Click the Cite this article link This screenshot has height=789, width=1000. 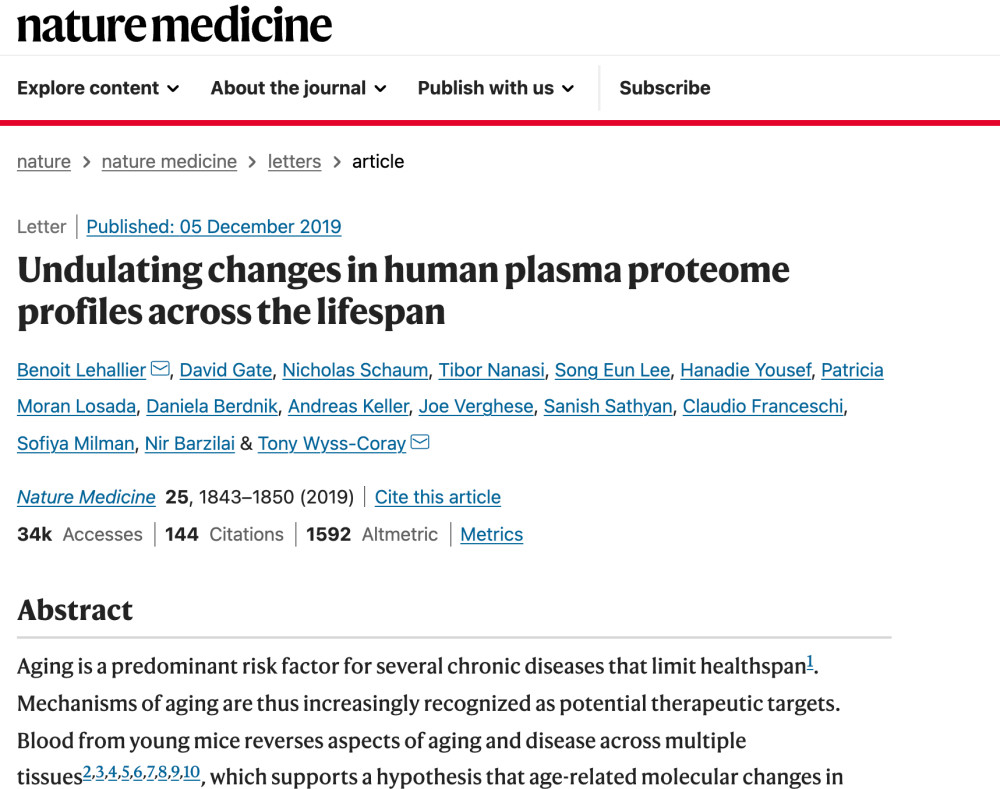coord(438,497)
